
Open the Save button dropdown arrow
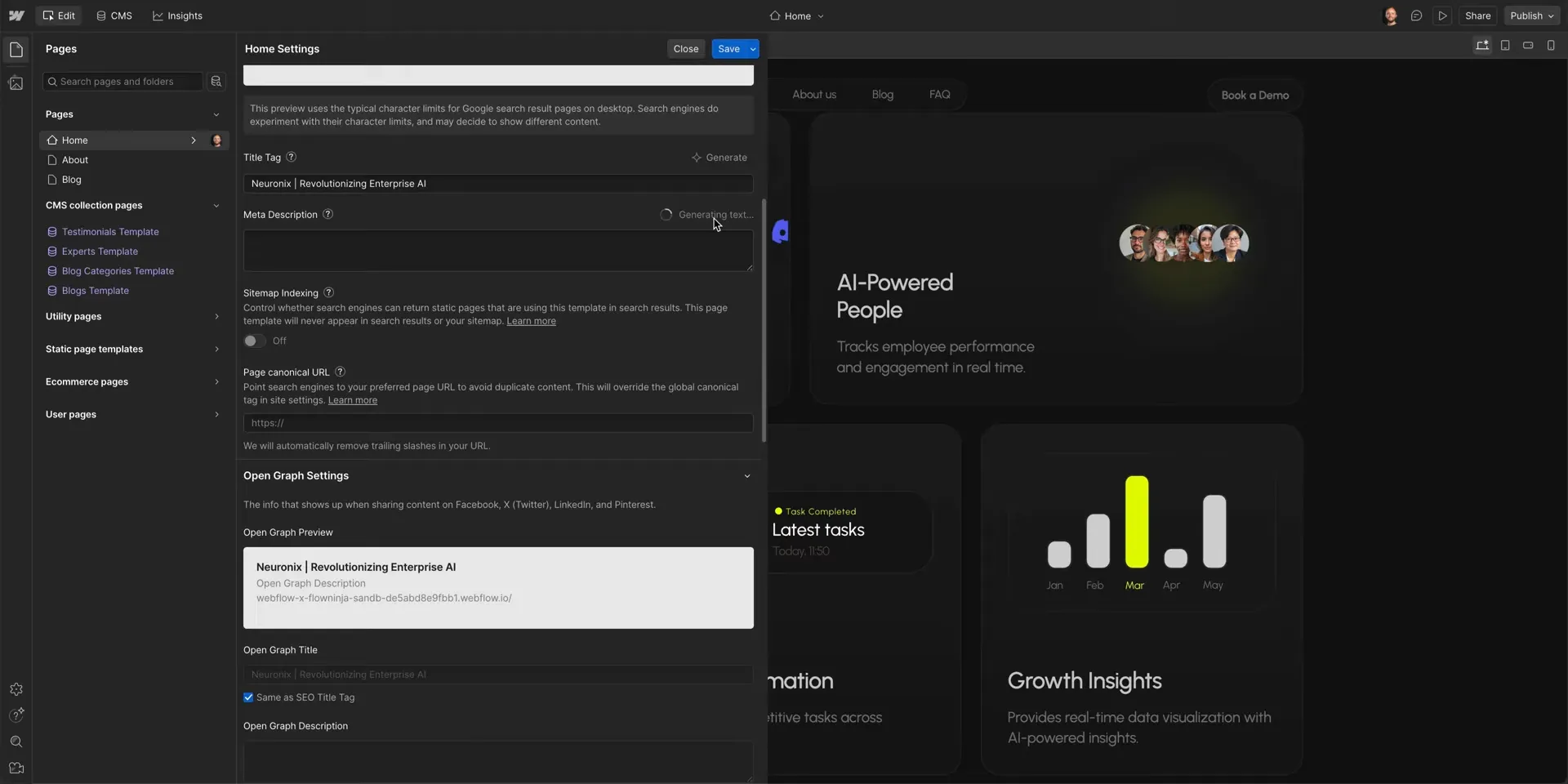click(752, 49)
